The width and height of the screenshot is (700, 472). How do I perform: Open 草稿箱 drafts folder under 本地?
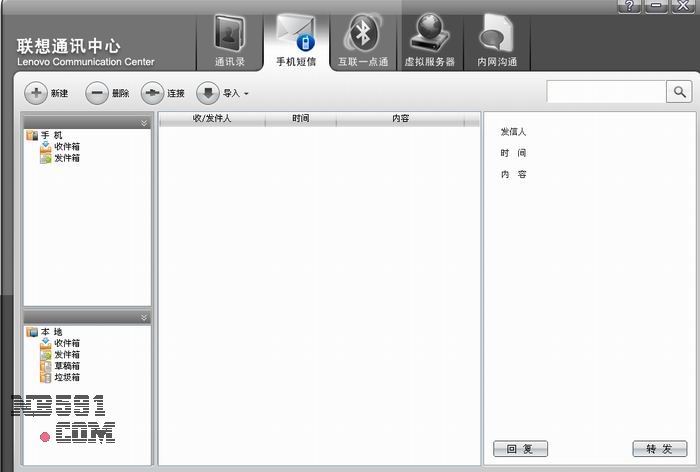[x=66, y=366]
